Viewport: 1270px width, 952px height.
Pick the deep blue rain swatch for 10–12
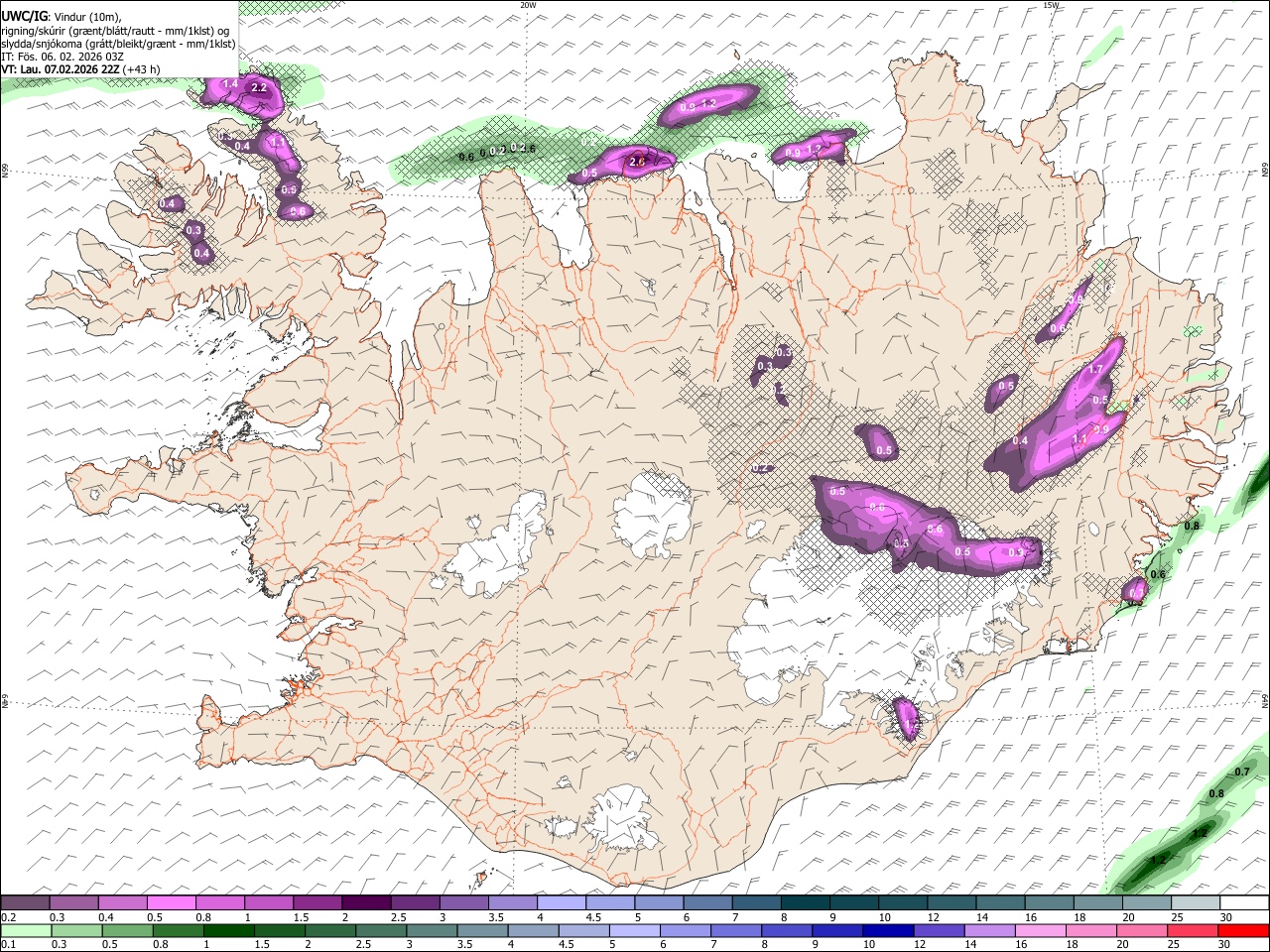pyautogui.click(x=887, y=931)
